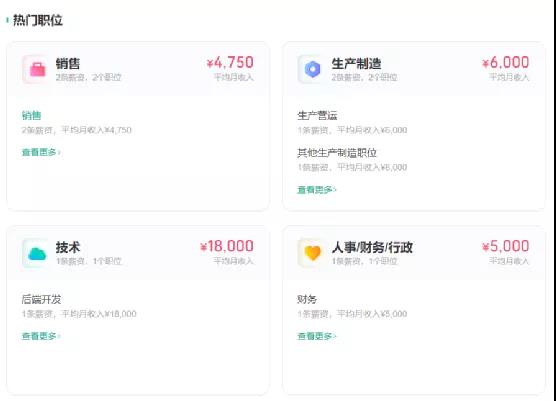
Task: Click the 销售 category title
Action: point(68,64)
